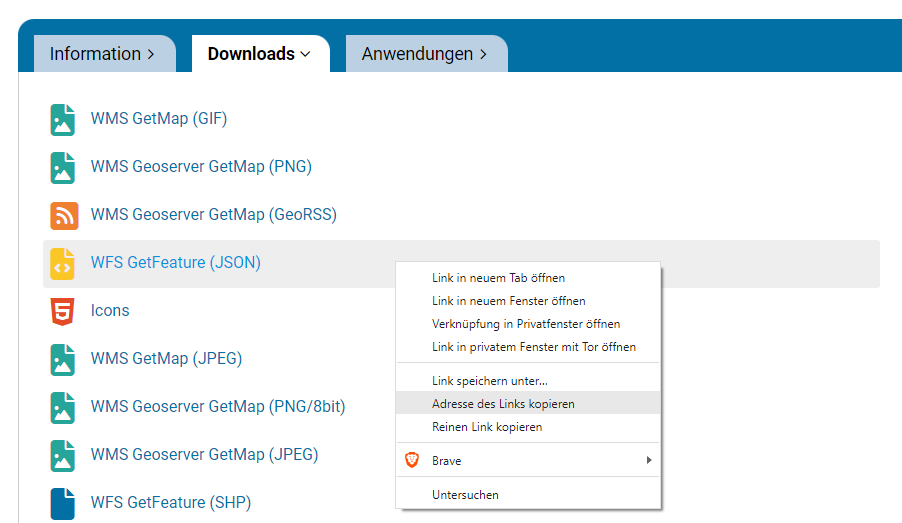
Task: Choose 'Link in neuem Tab öffnen'
Action: 498,278
